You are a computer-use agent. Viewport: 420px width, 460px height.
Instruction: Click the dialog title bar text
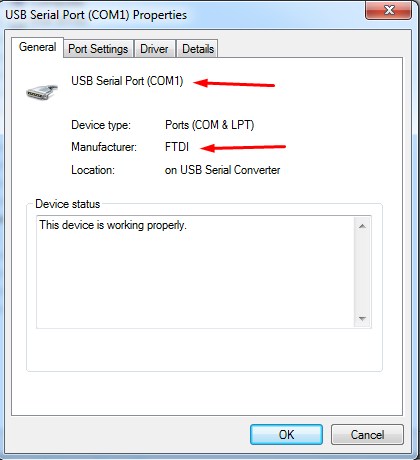[x=96, y=15]
